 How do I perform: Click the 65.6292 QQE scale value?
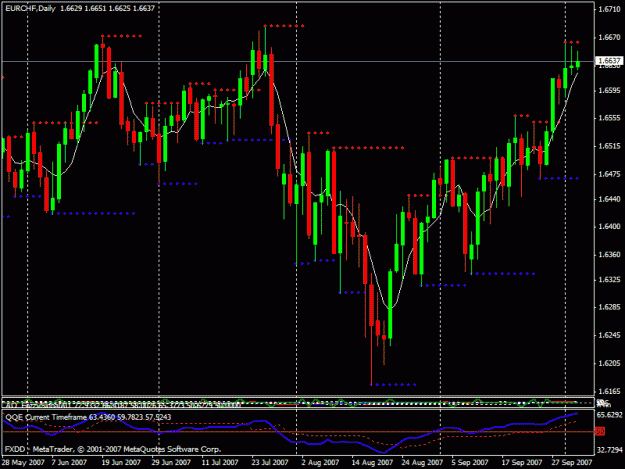[x=609, y=415]
